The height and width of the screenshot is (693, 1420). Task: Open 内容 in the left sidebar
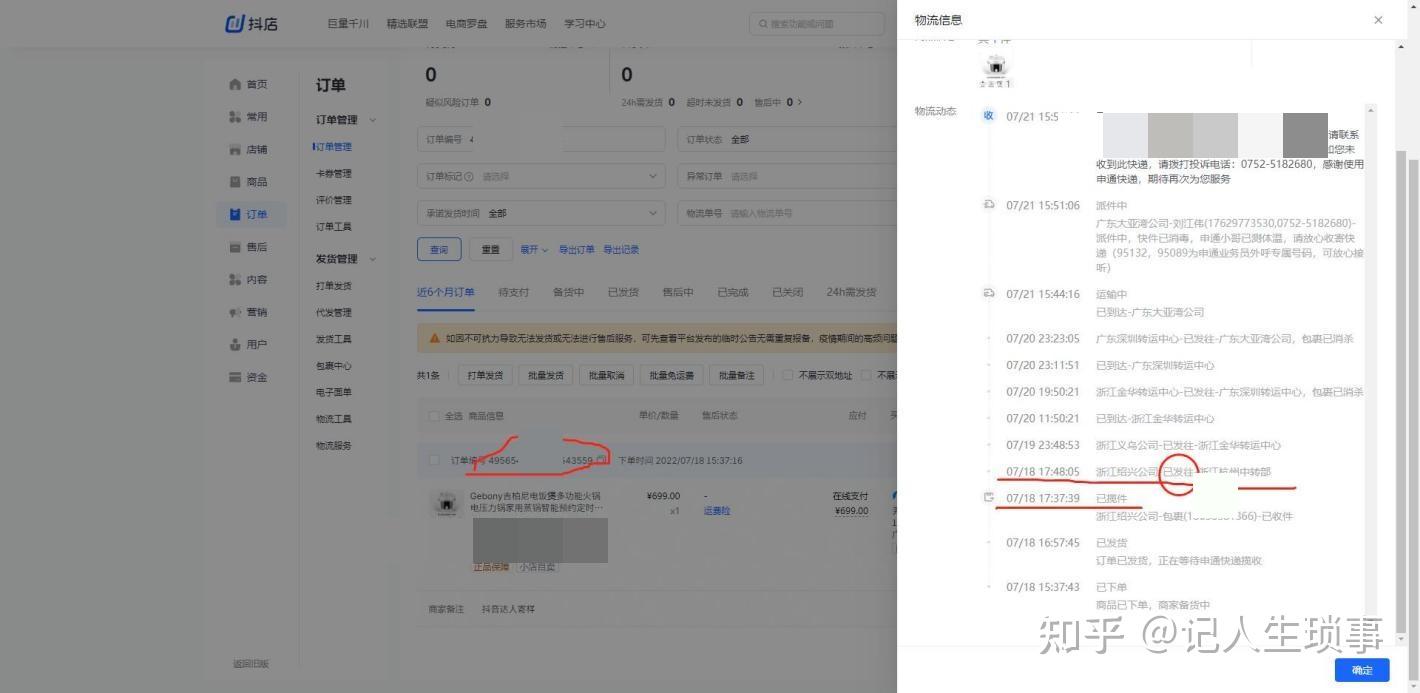(x=248, y=280)
